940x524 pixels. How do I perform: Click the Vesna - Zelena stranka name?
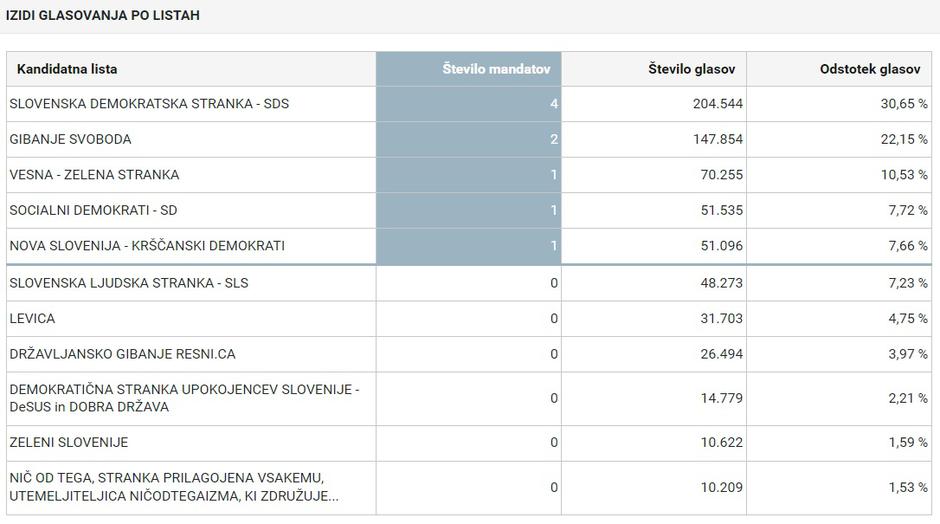coord(94,175)
